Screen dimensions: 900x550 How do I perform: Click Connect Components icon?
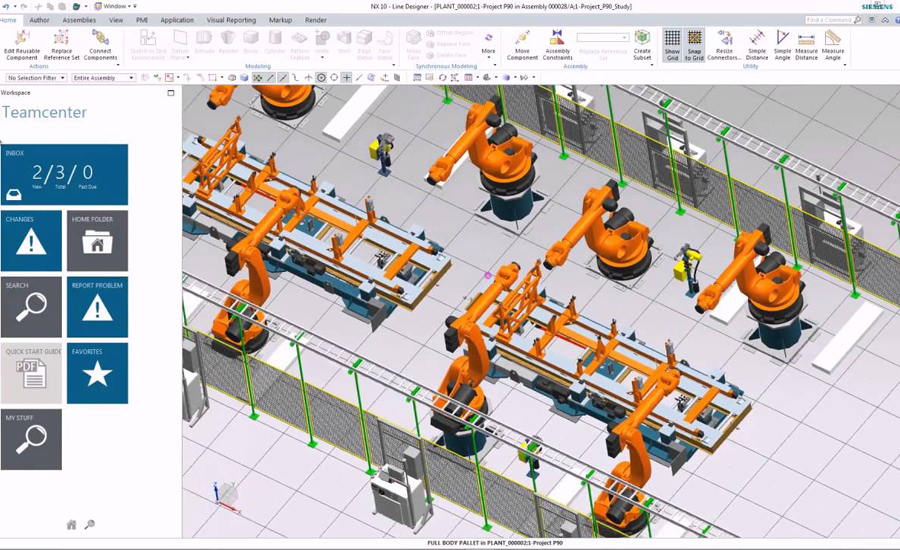pyautogui.click(x=100, y=43)
